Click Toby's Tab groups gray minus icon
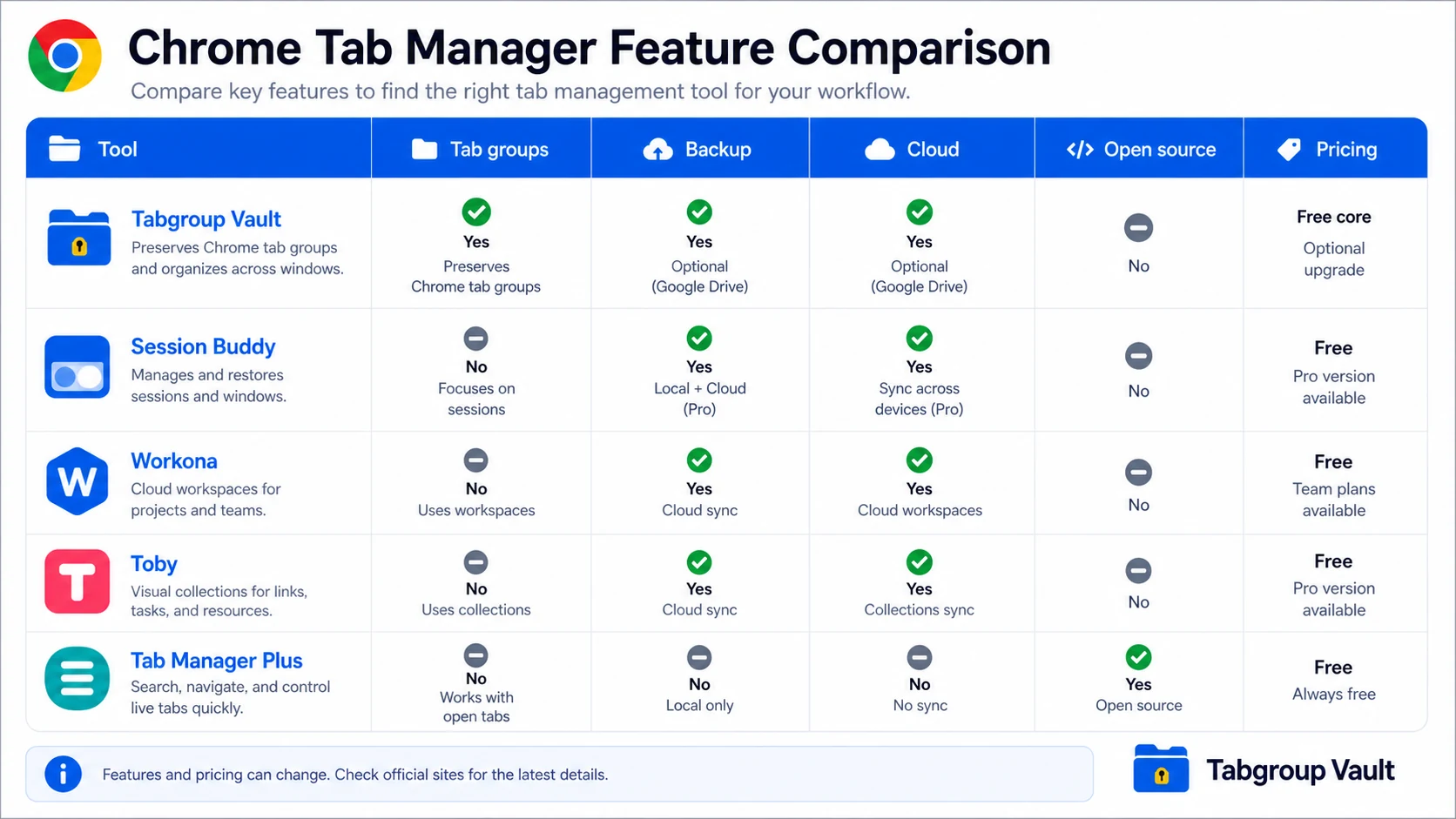Image resolution: width=1456 pixels, height=819 pixels. point(475,562)
